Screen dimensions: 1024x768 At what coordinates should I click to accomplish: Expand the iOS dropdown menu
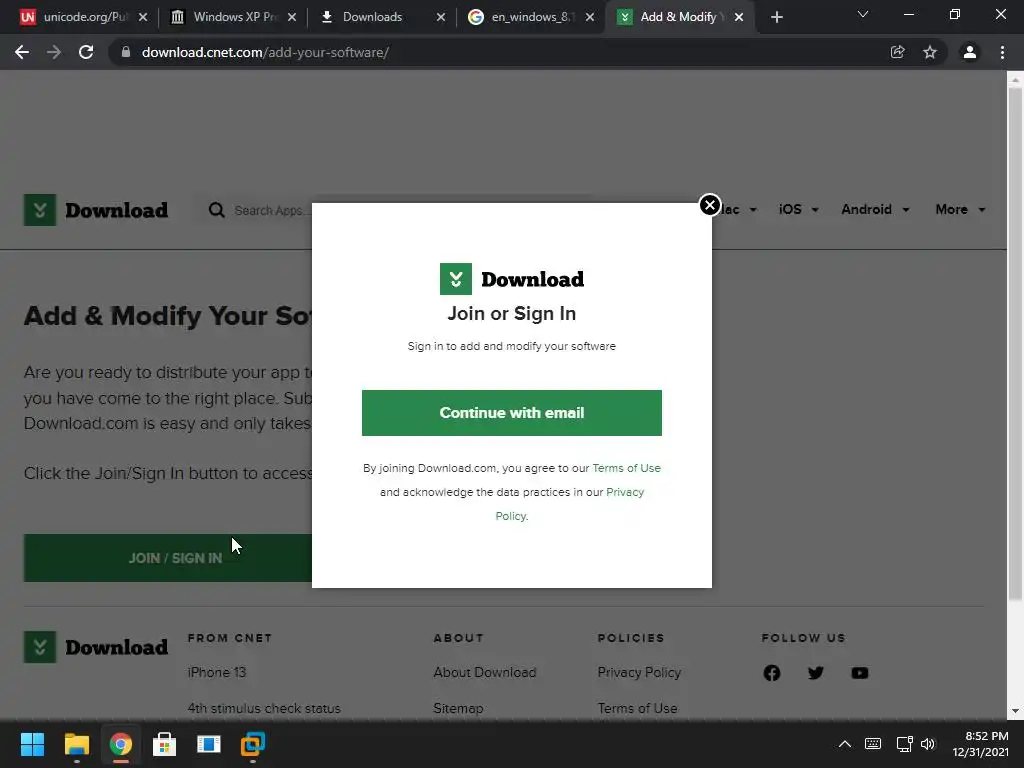pos(798,210)
